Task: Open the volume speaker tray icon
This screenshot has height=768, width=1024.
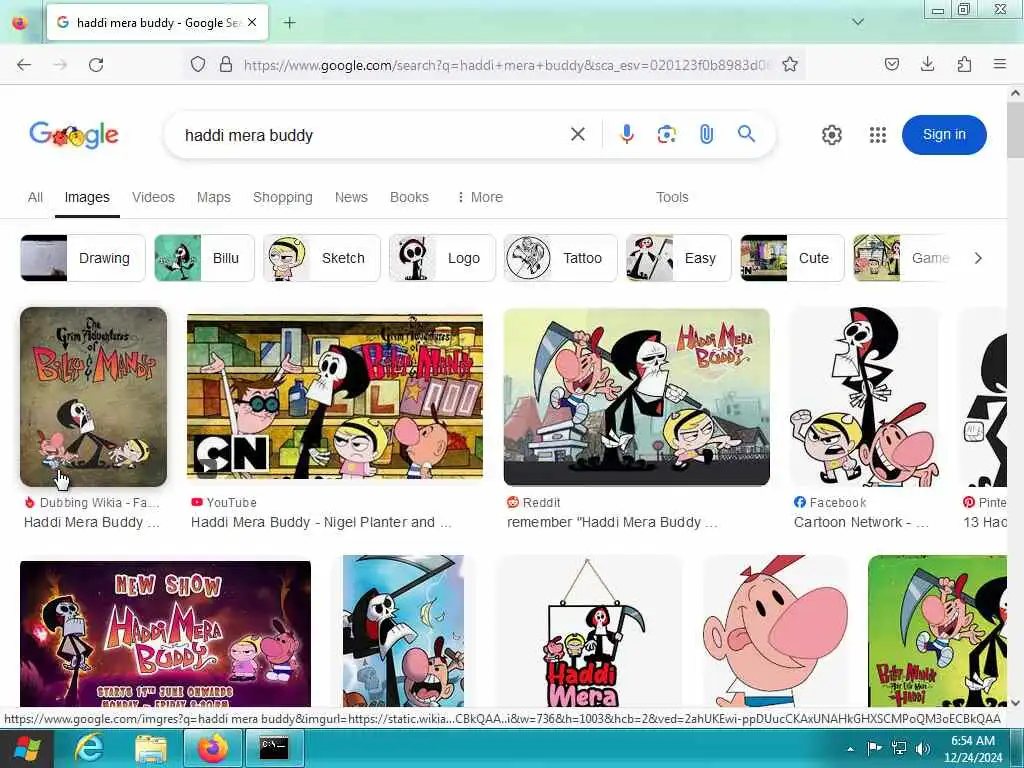Action: tap(922, 748)
